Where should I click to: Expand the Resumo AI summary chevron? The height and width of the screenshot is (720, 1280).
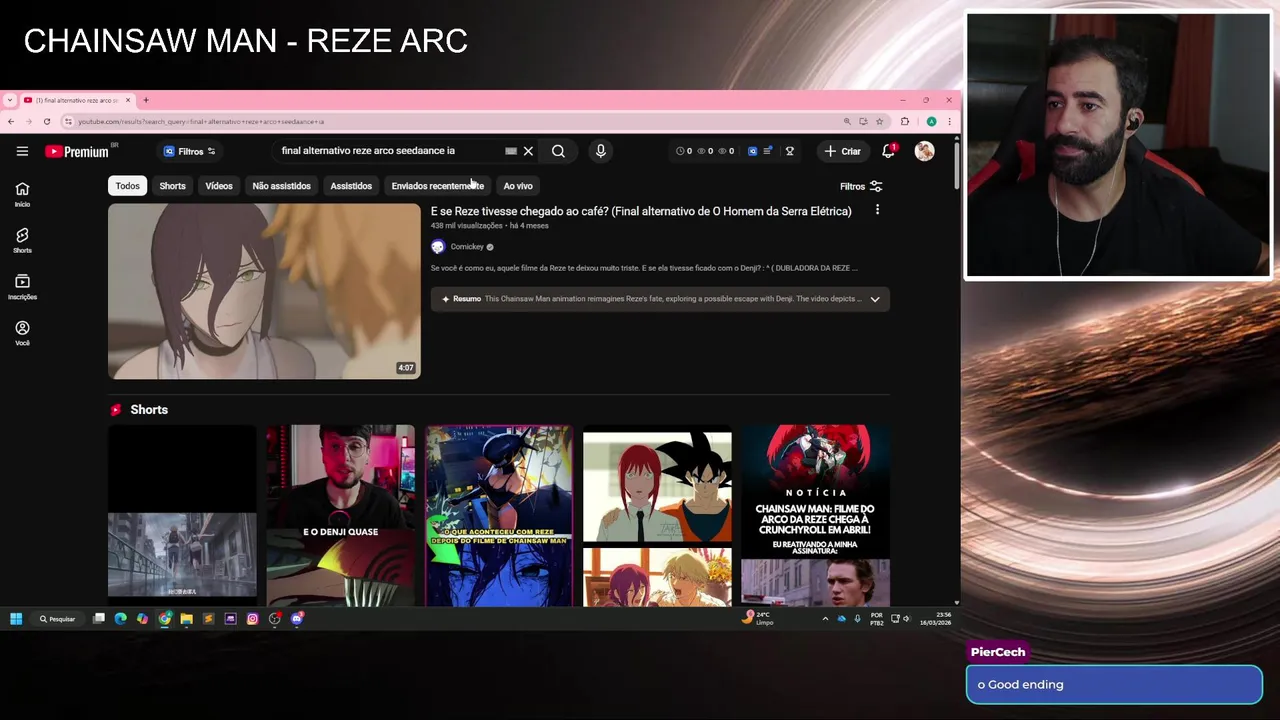pyautogui.click(x=875, y=299)
